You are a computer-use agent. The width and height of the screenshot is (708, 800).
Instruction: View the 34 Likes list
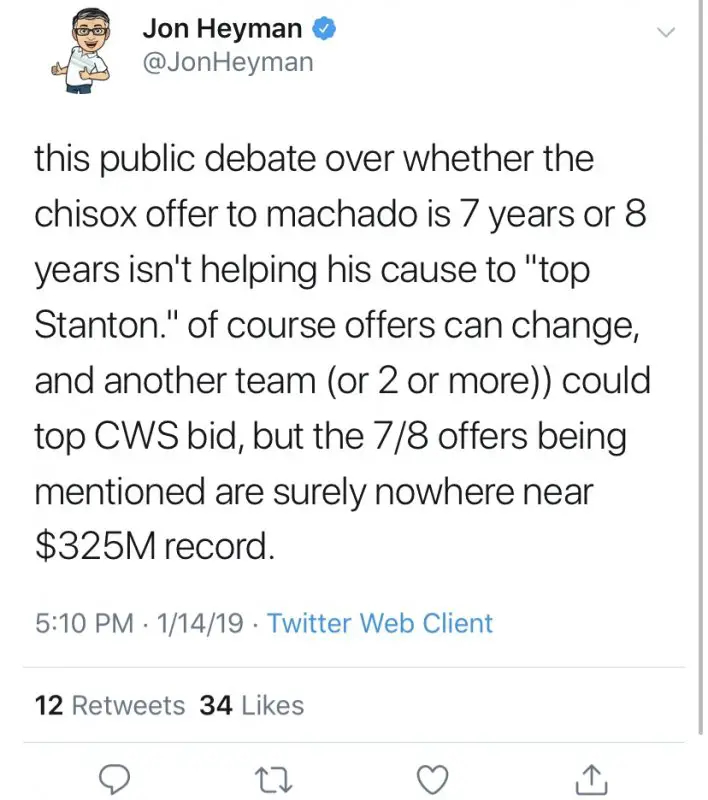(x=252, y=705)
